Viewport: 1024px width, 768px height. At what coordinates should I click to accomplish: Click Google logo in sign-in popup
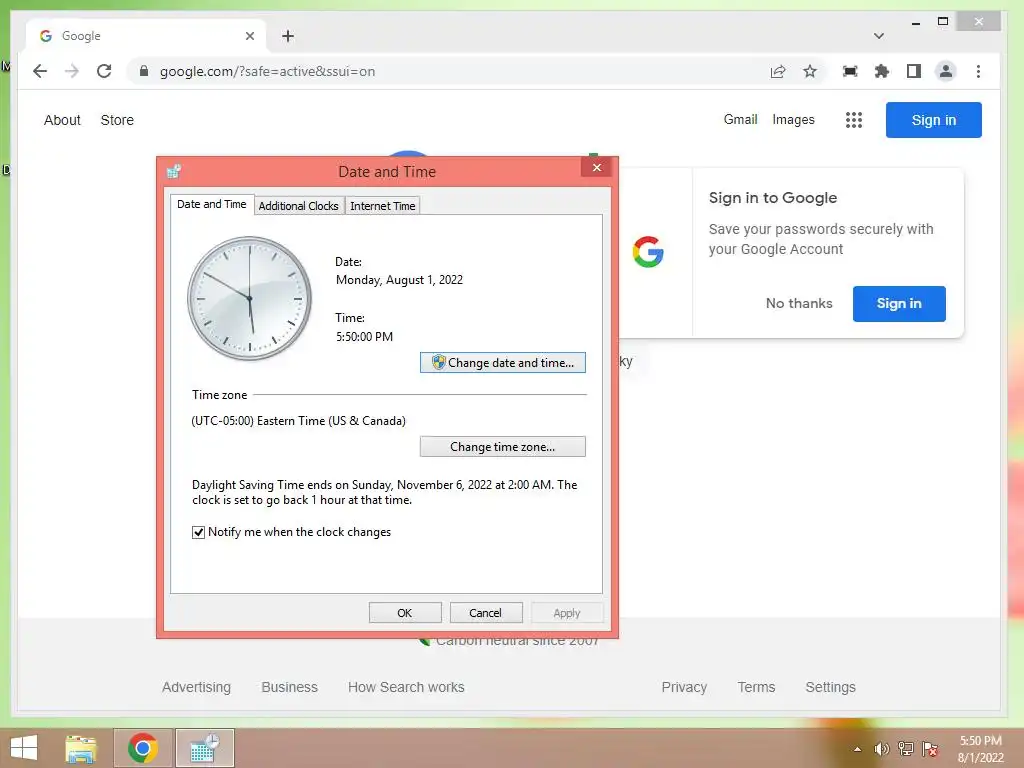click(648, 252)
